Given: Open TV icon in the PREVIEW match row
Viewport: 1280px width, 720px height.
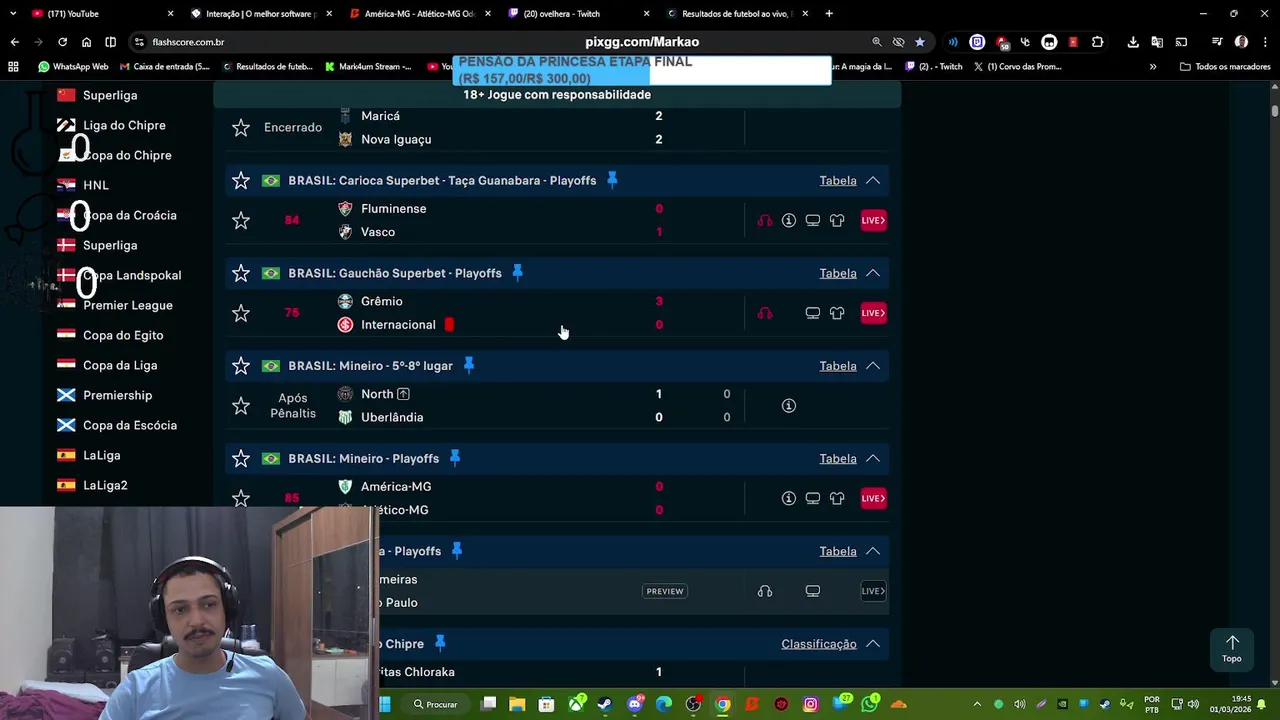Looking at the screenshot, I should [813, 591].
